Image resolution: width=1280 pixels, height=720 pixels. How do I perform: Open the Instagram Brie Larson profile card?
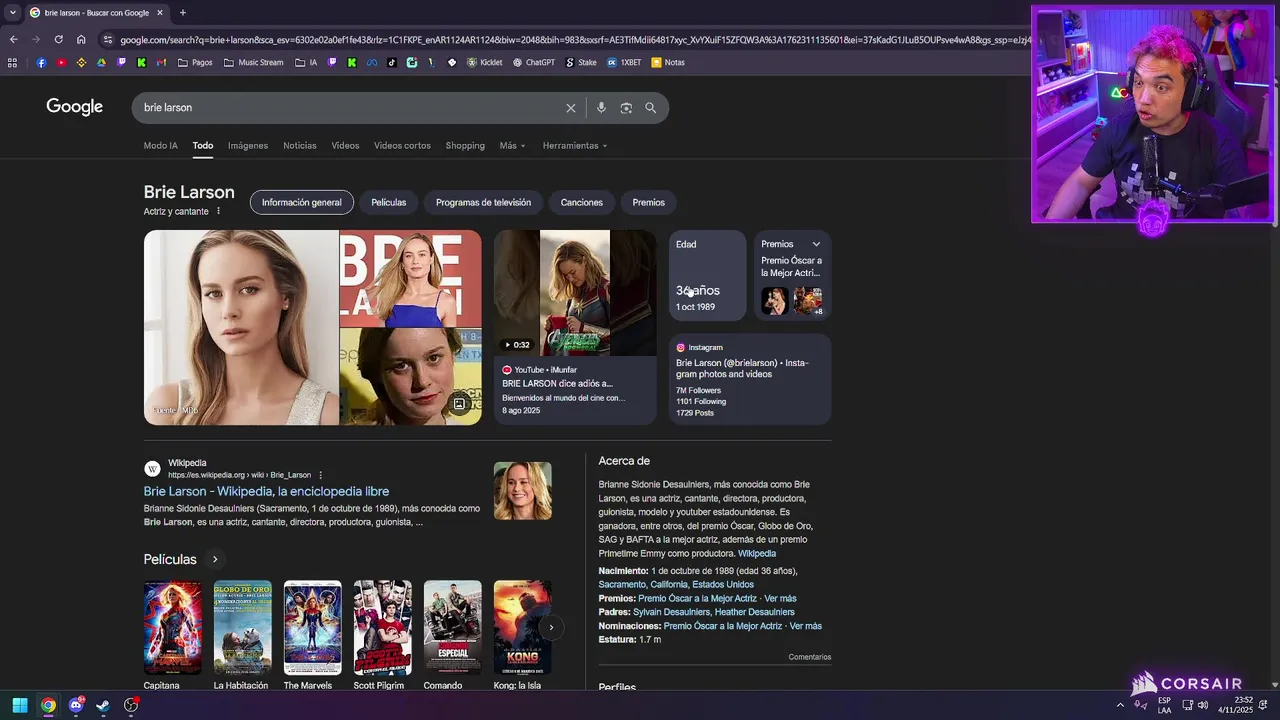pos(750,379)
